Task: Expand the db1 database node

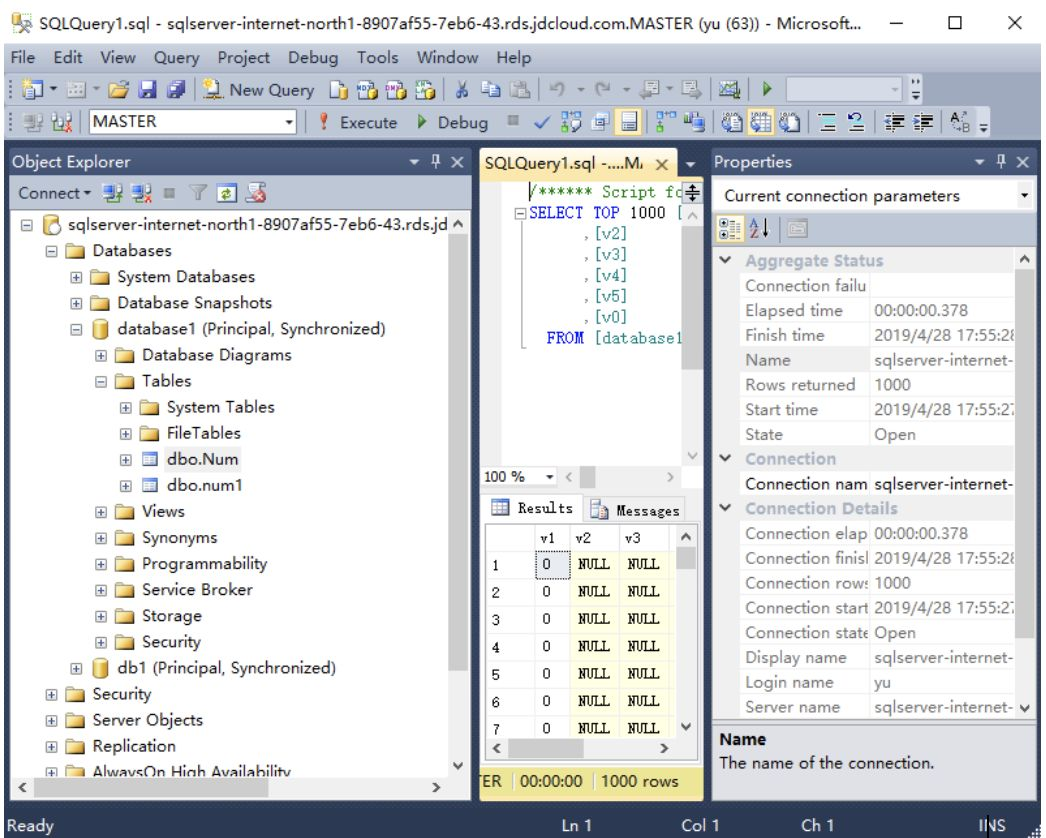Action: (x=76, y=669)
